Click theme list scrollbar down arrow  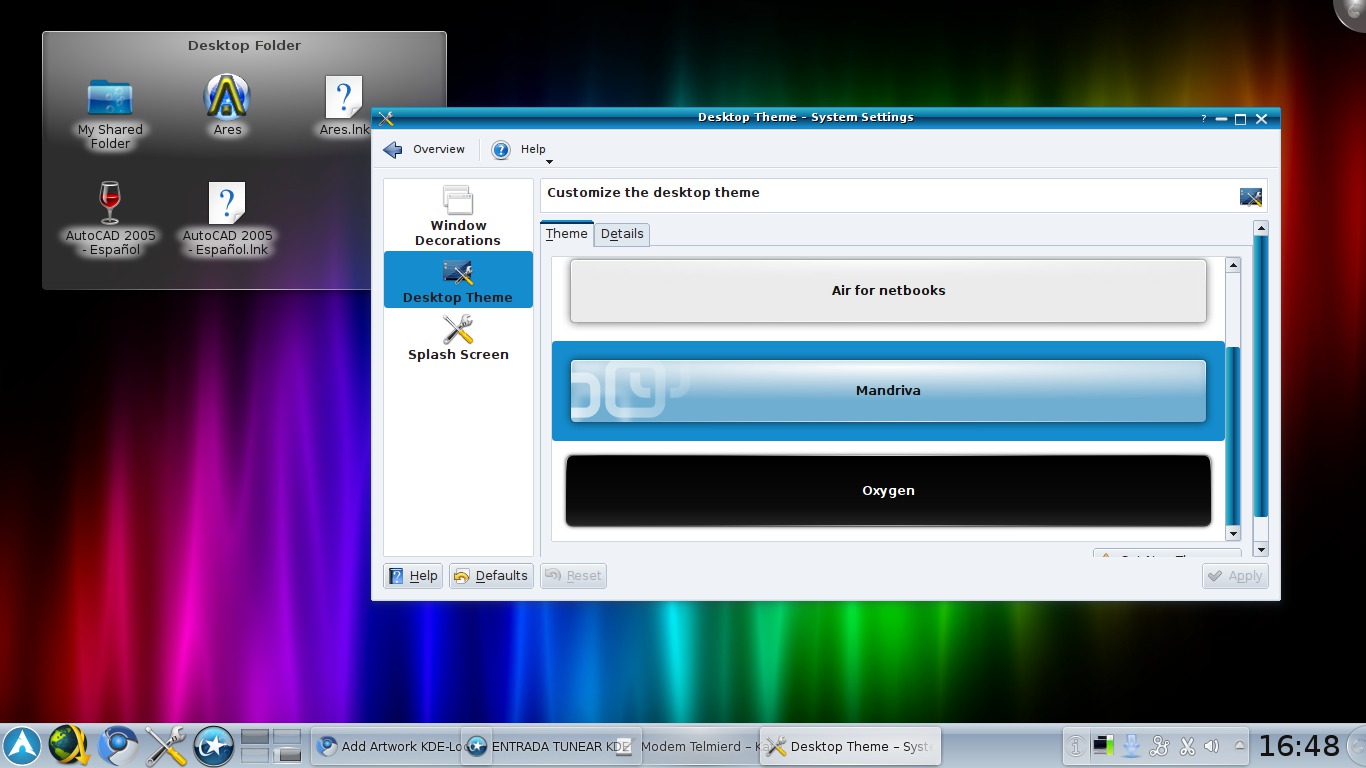point(1233,534)
